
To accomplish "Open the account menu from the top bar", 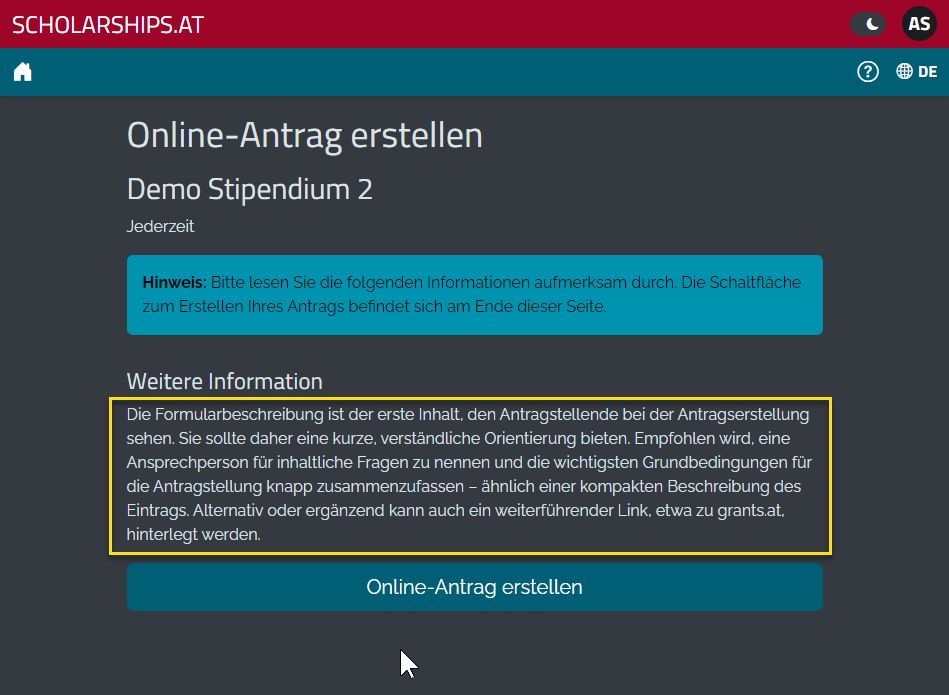I will tap(918, 23).
